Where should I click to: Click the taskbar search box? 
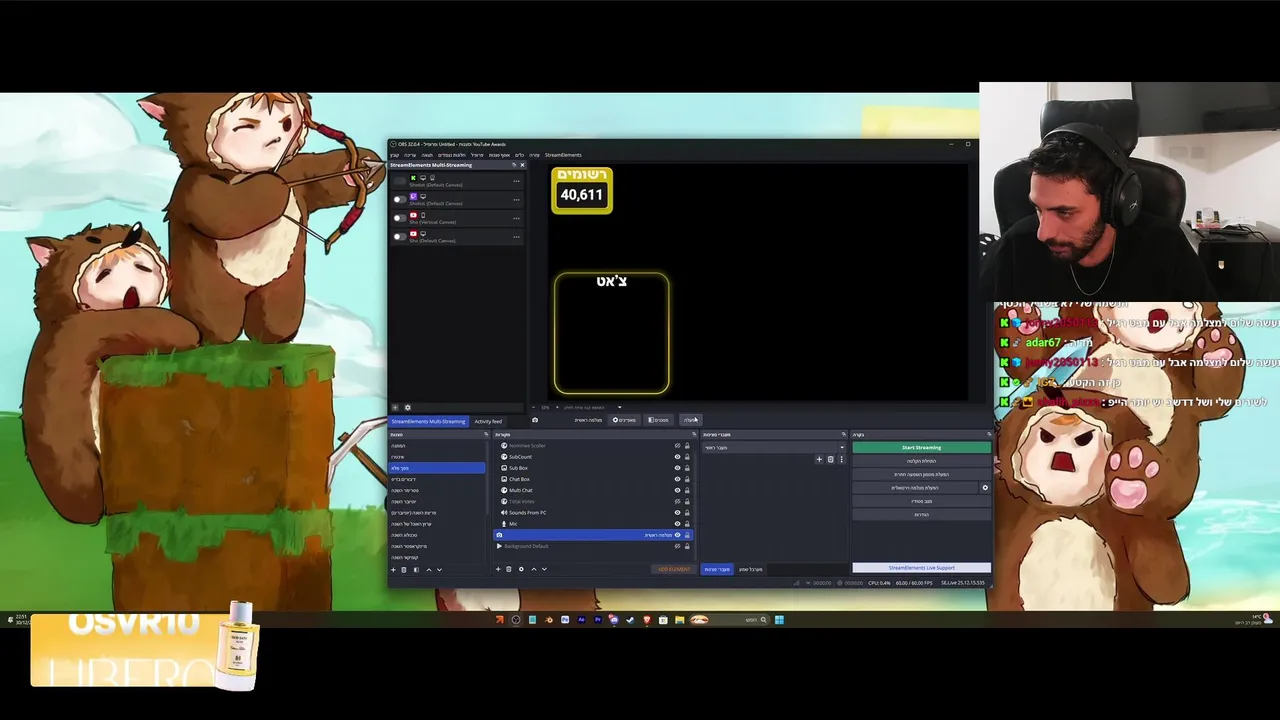[728, 620]
